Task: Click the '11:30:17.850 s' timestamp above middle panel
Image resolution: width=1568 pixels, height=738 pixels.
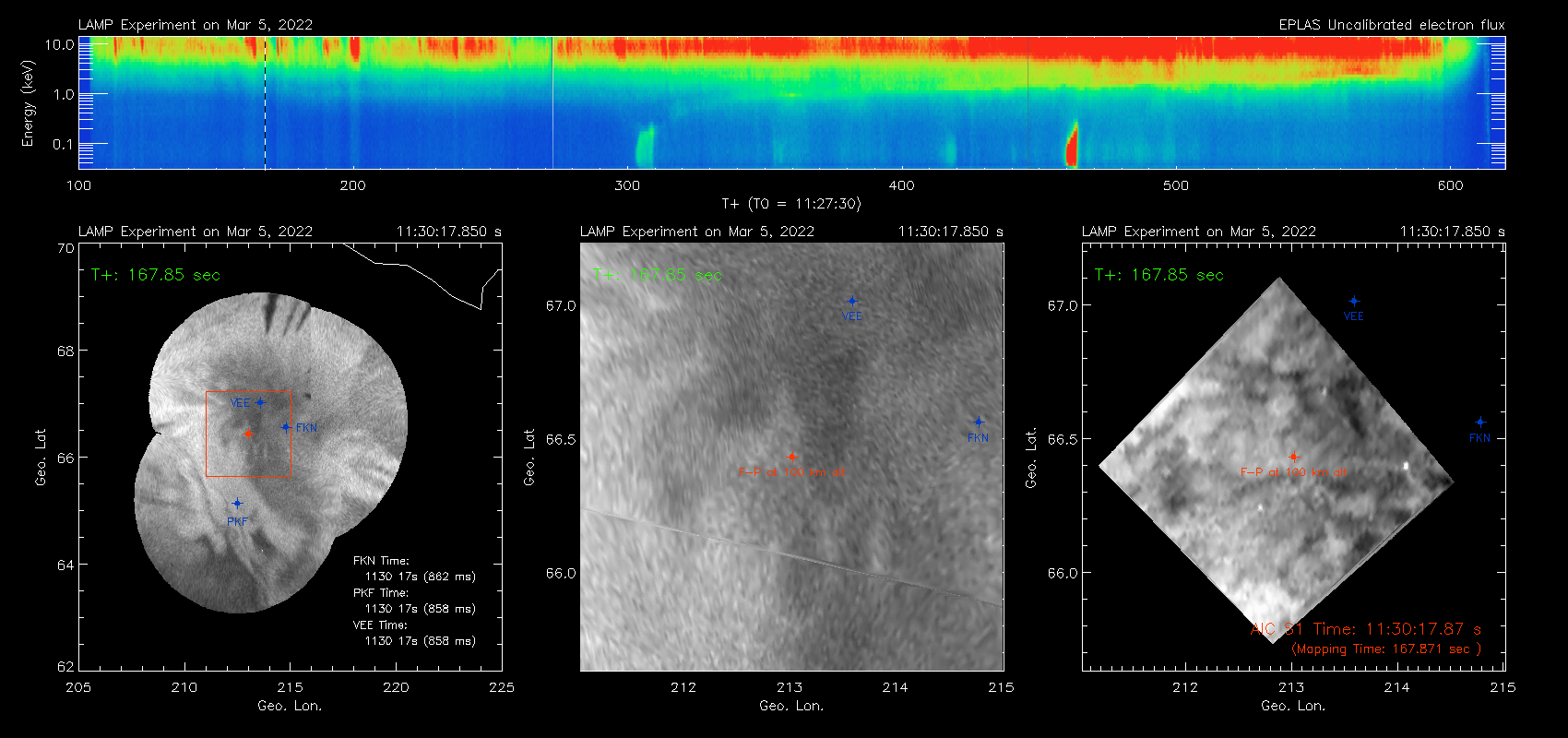Action: pyautogui.click(x=951, y=232)
